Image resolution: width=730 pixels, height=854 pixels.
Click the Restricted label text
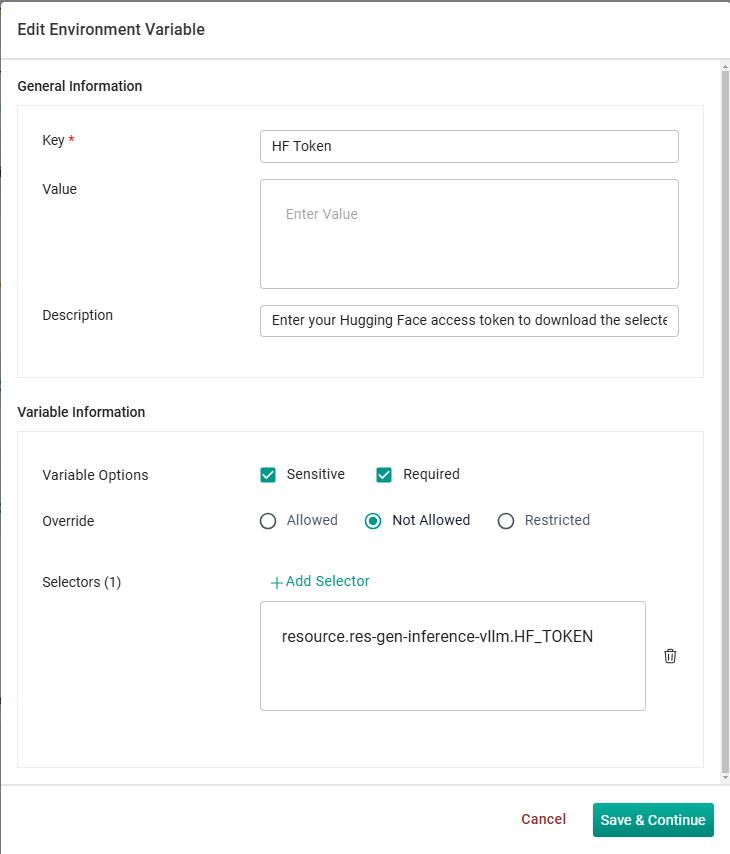[557, 520]
